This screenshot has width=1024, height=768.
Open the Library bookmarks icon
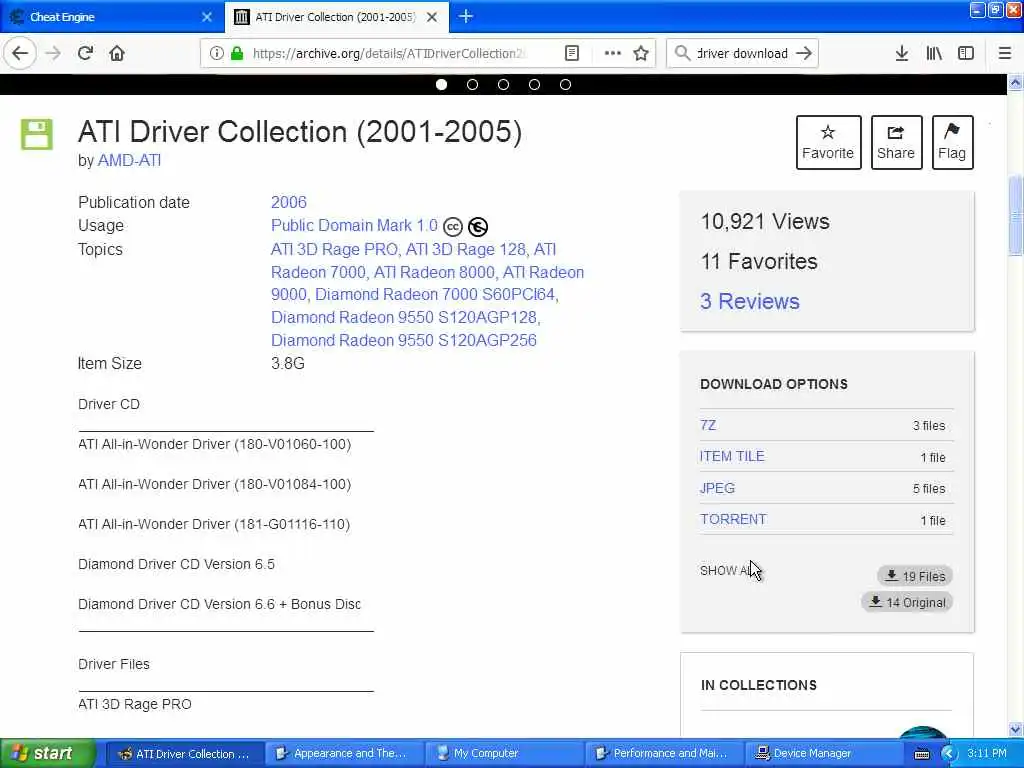[934, 53]
